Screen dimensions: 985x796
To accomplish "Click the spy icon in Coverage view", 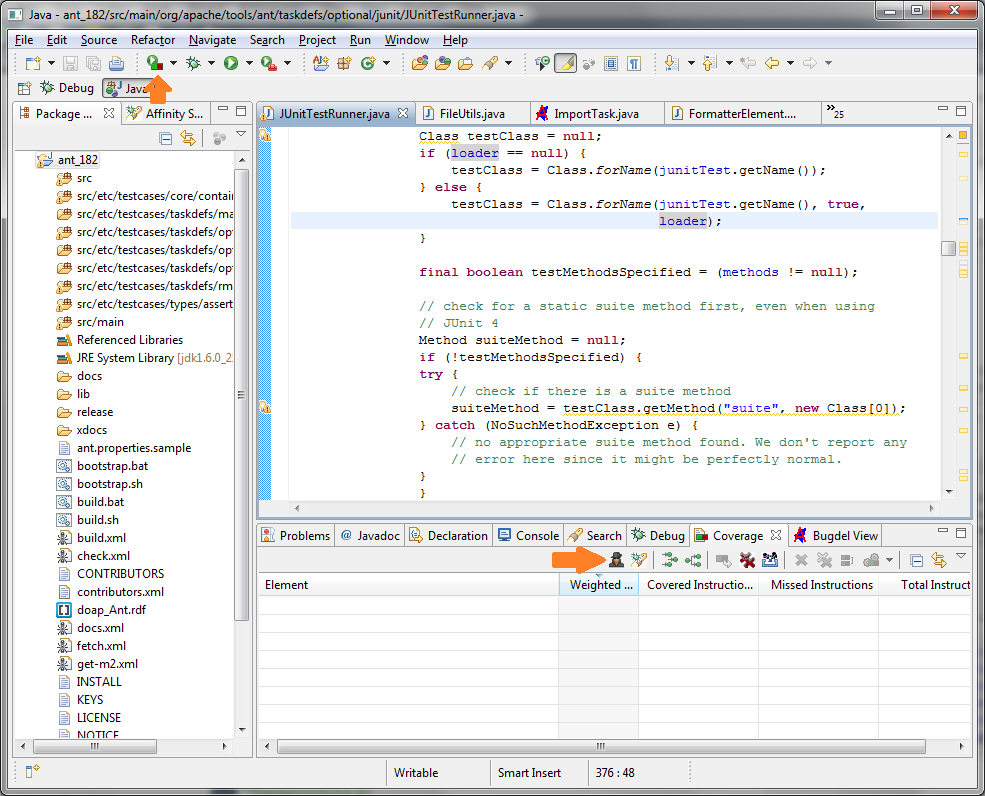I will point(617,560).
